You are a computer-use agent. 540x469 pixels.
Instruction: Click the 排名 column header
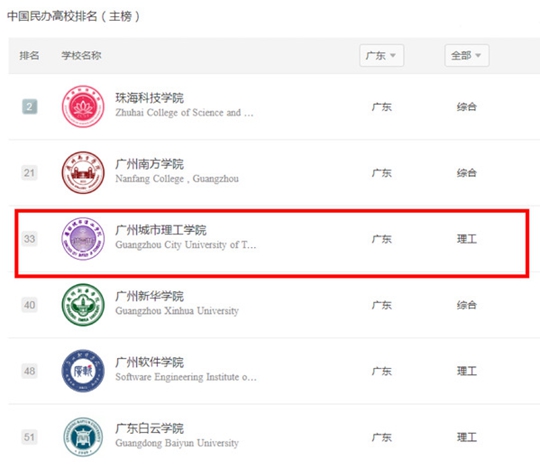tap(29, 55)
